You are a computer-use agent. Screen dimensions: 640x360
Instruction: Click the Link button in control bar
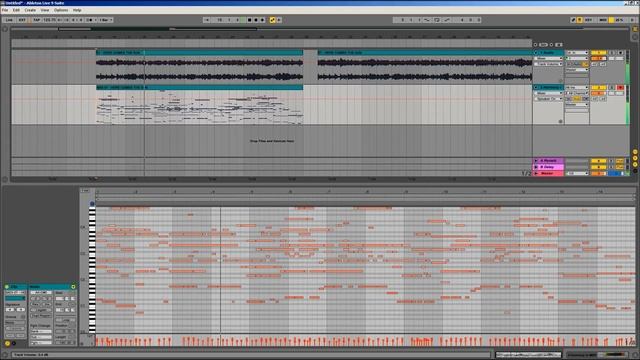pyautogui.click(x=9, y=20)
